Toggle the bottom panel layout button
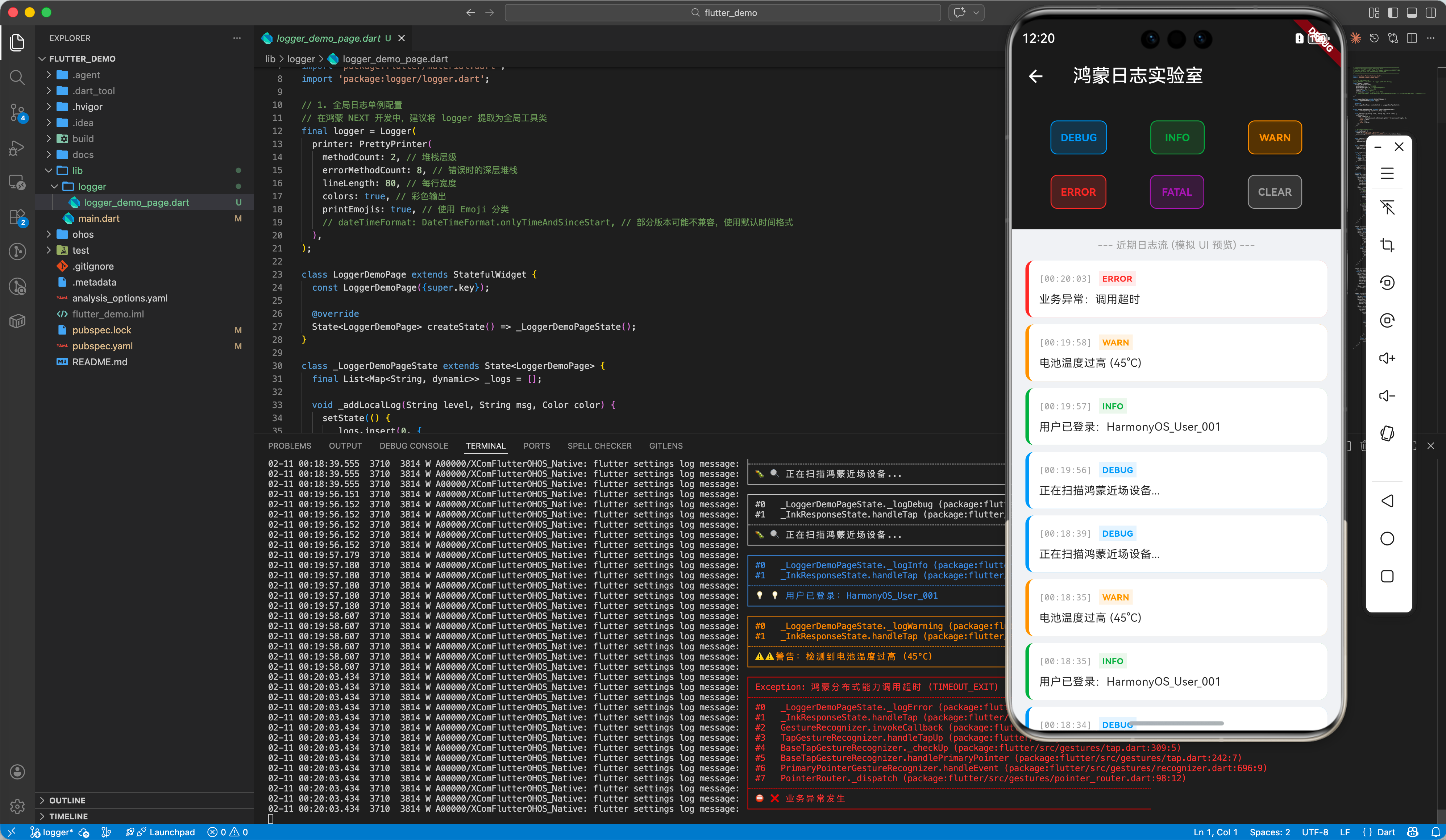1446x840 pixels. [1412, 13]
